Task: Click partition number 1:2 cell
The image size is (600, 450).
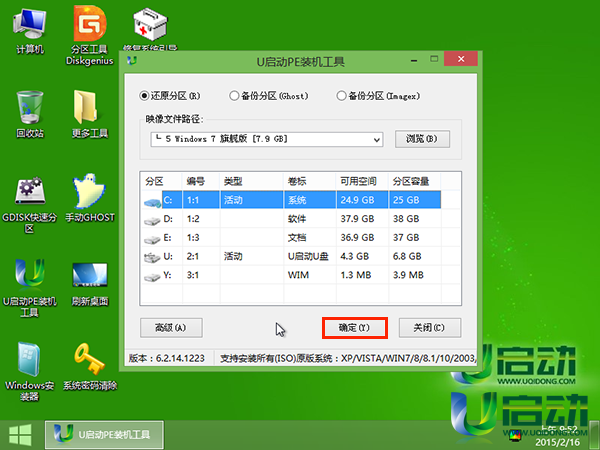Action: pos(201,218)
